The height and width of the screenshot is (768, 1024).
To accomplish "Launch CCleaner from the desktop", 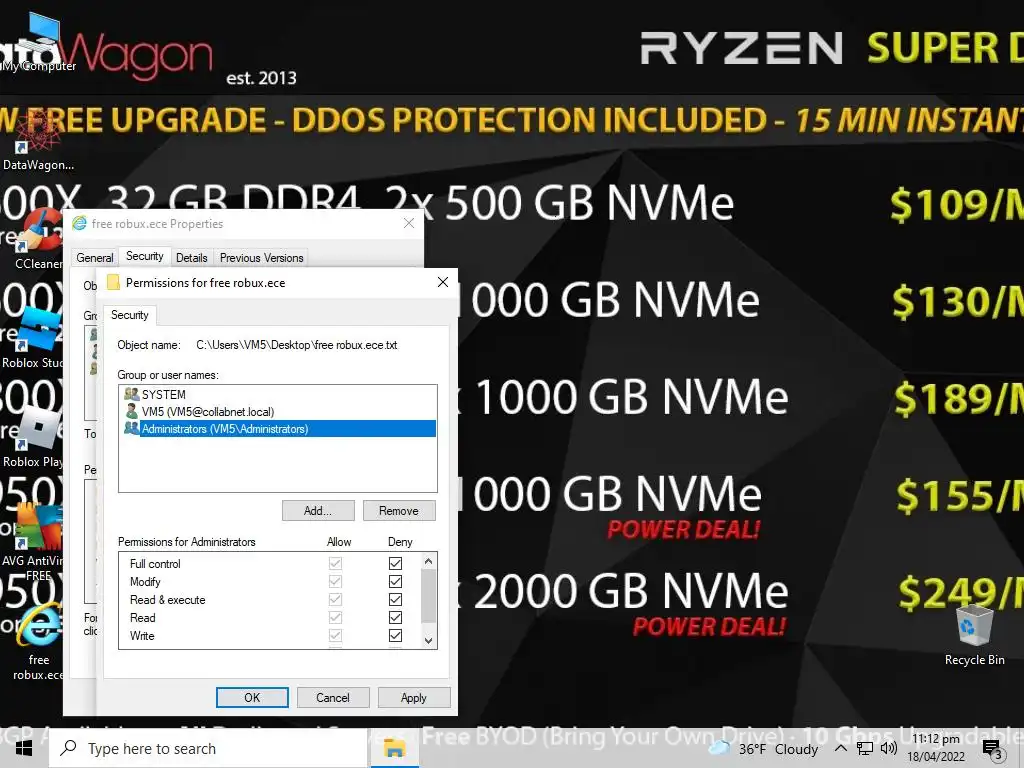I will point(38,238).
